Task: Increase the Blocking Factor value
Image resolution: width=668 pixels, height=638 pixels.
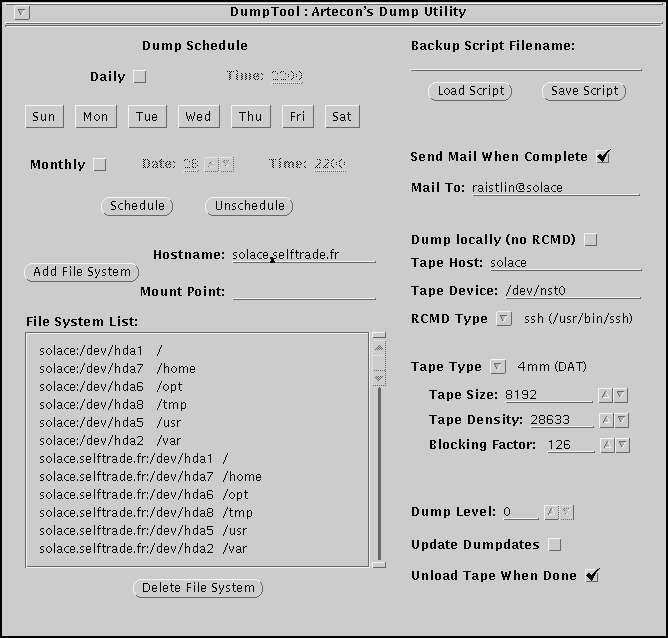Action: click(x=606, y=445)
